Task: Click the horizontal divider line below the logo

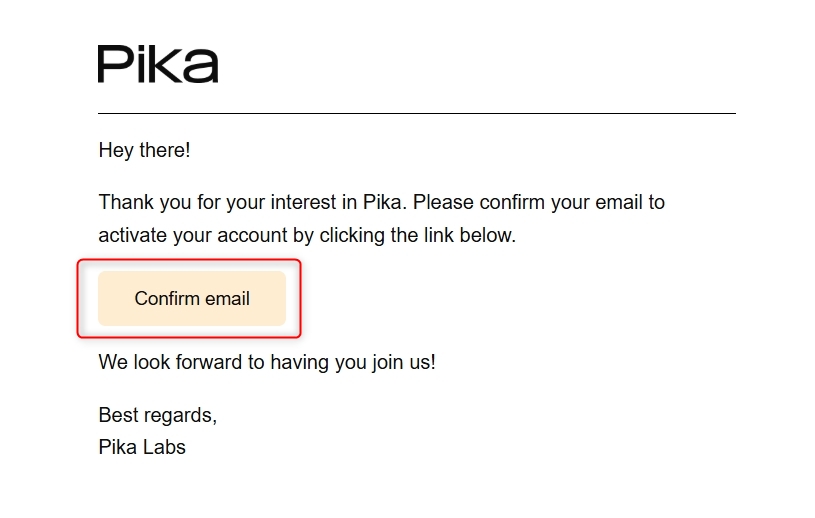Action: click(417, 113)
